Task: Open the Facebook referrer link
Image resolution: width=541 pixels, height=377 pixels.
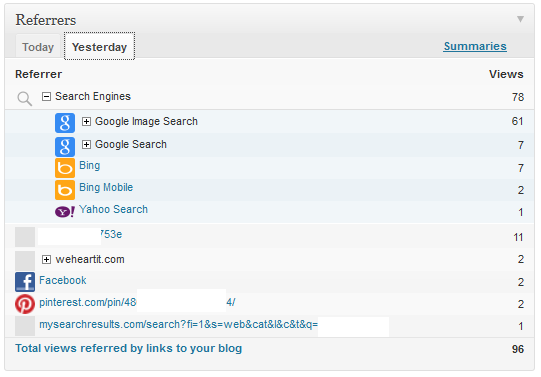Action: coord(63,280)
